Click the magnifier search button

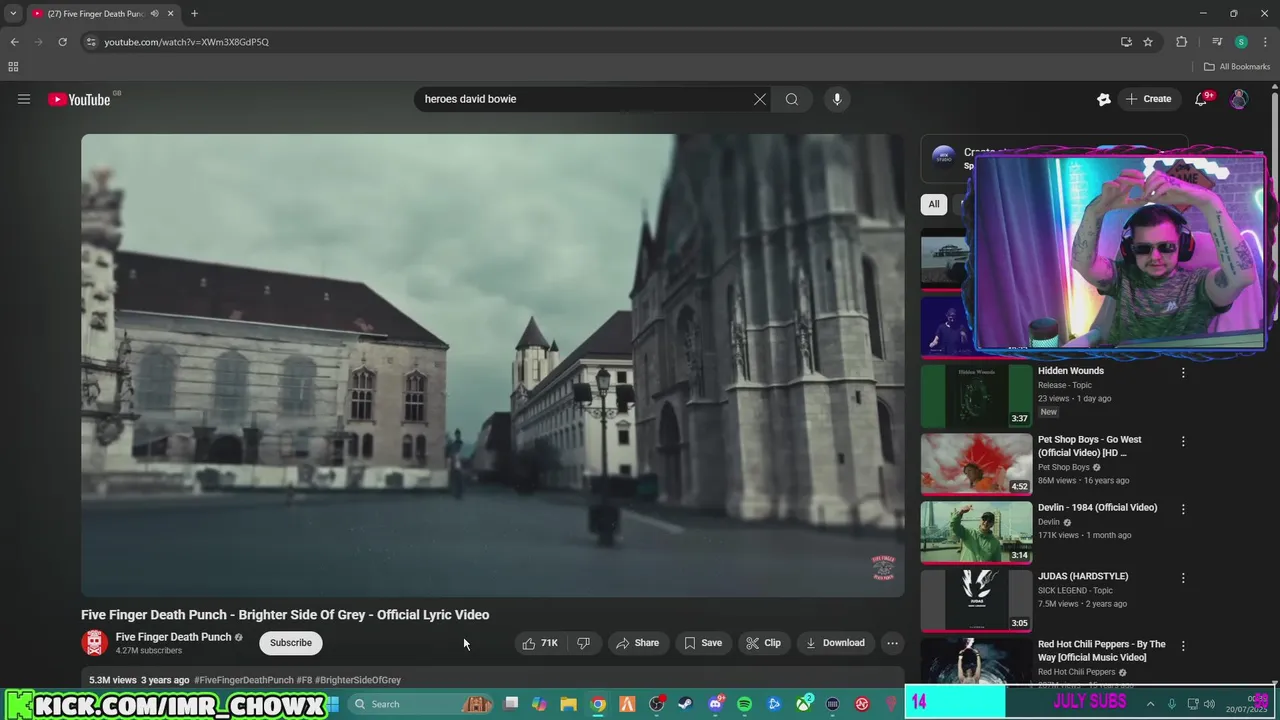(792, 99)
